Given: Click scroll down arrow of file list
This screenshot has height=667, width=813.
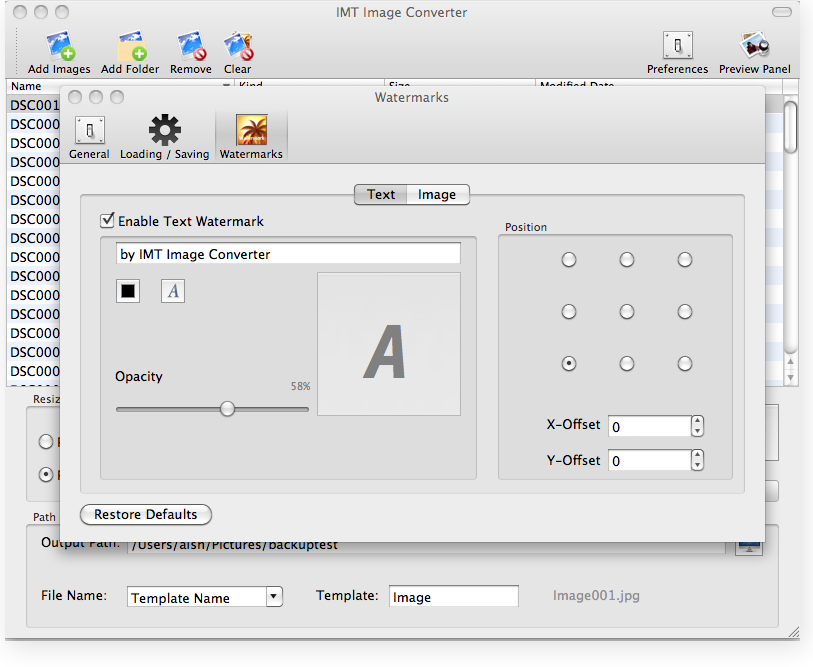Looking at the screenshot, I should (790, 379).
